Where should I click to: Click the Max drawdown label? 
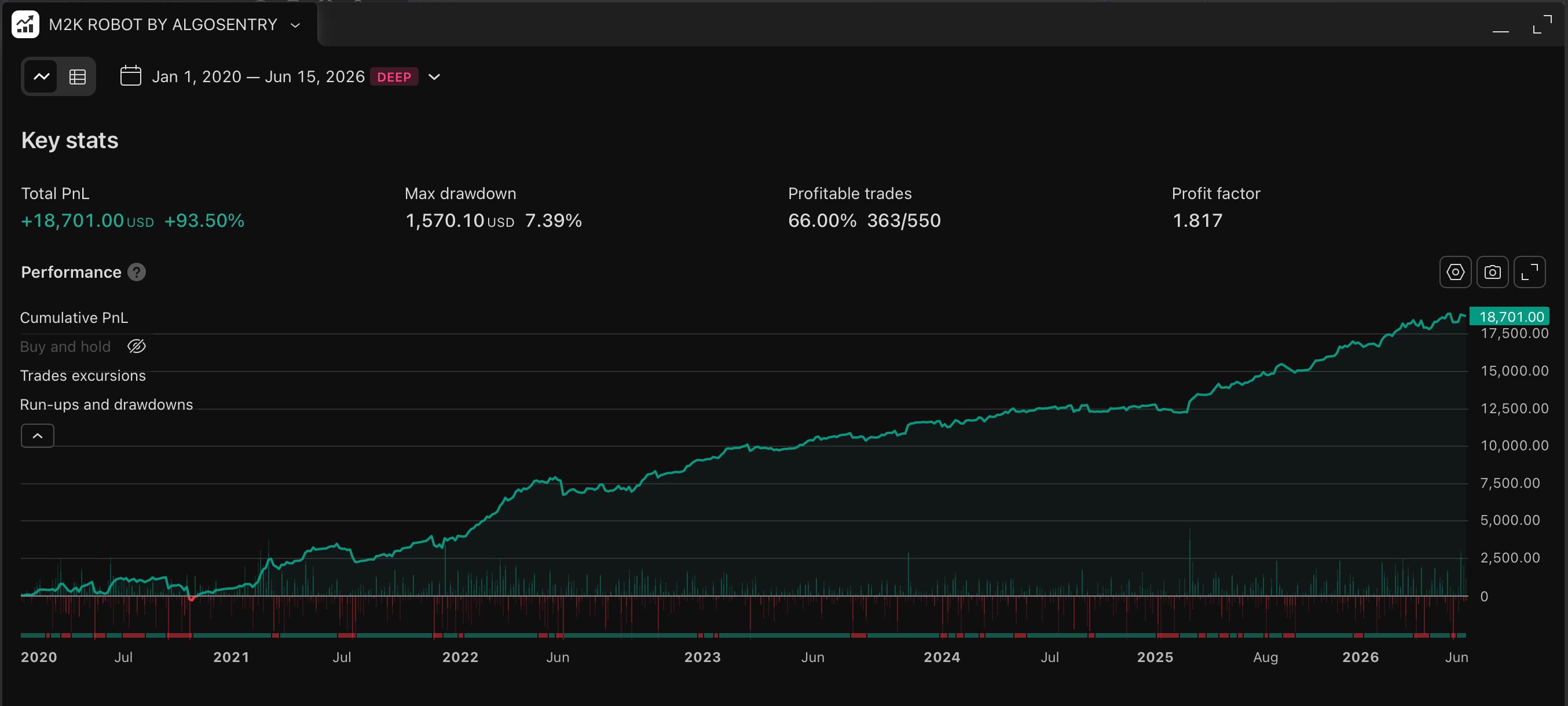461,193
